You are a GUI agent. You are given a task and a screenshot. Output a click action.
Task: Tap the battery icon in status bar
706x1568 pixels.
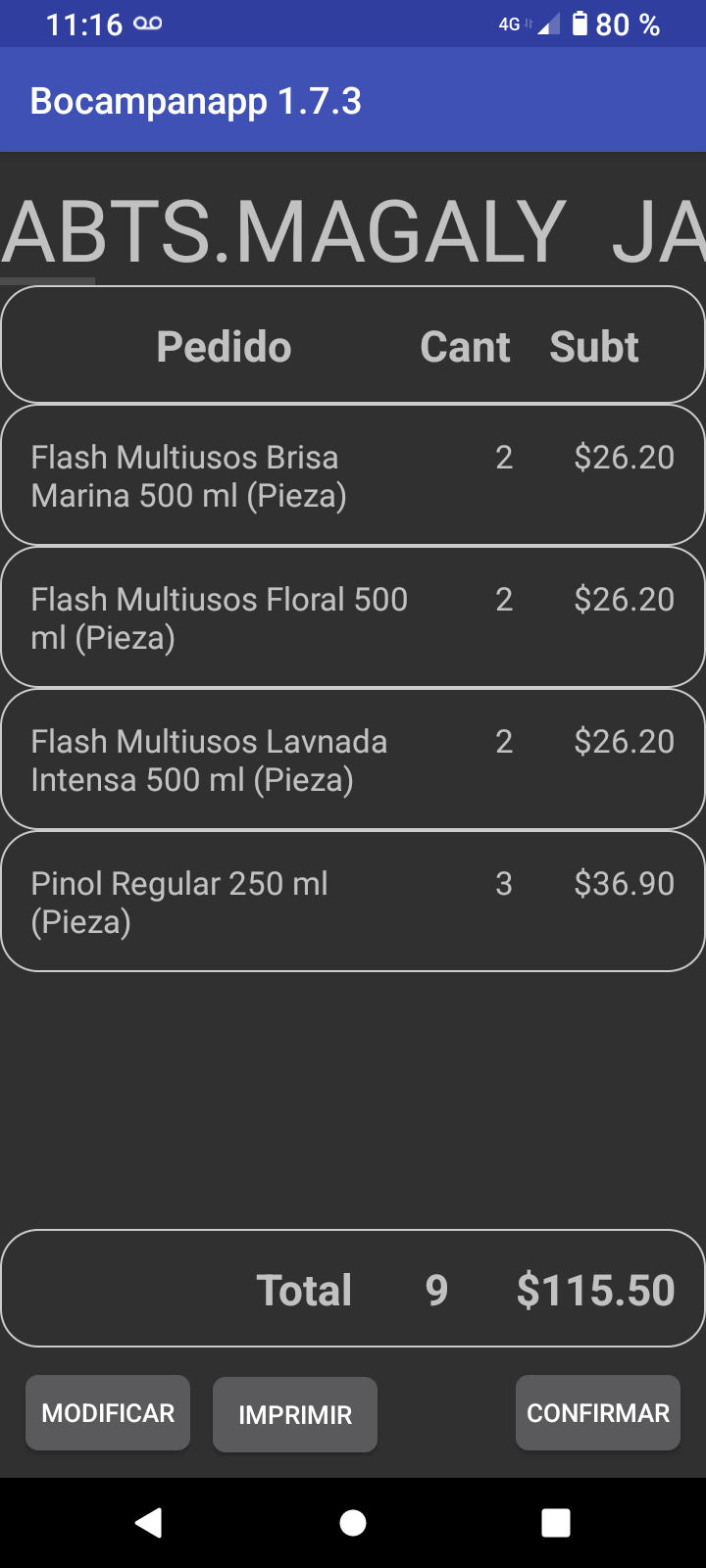point(580,24)
